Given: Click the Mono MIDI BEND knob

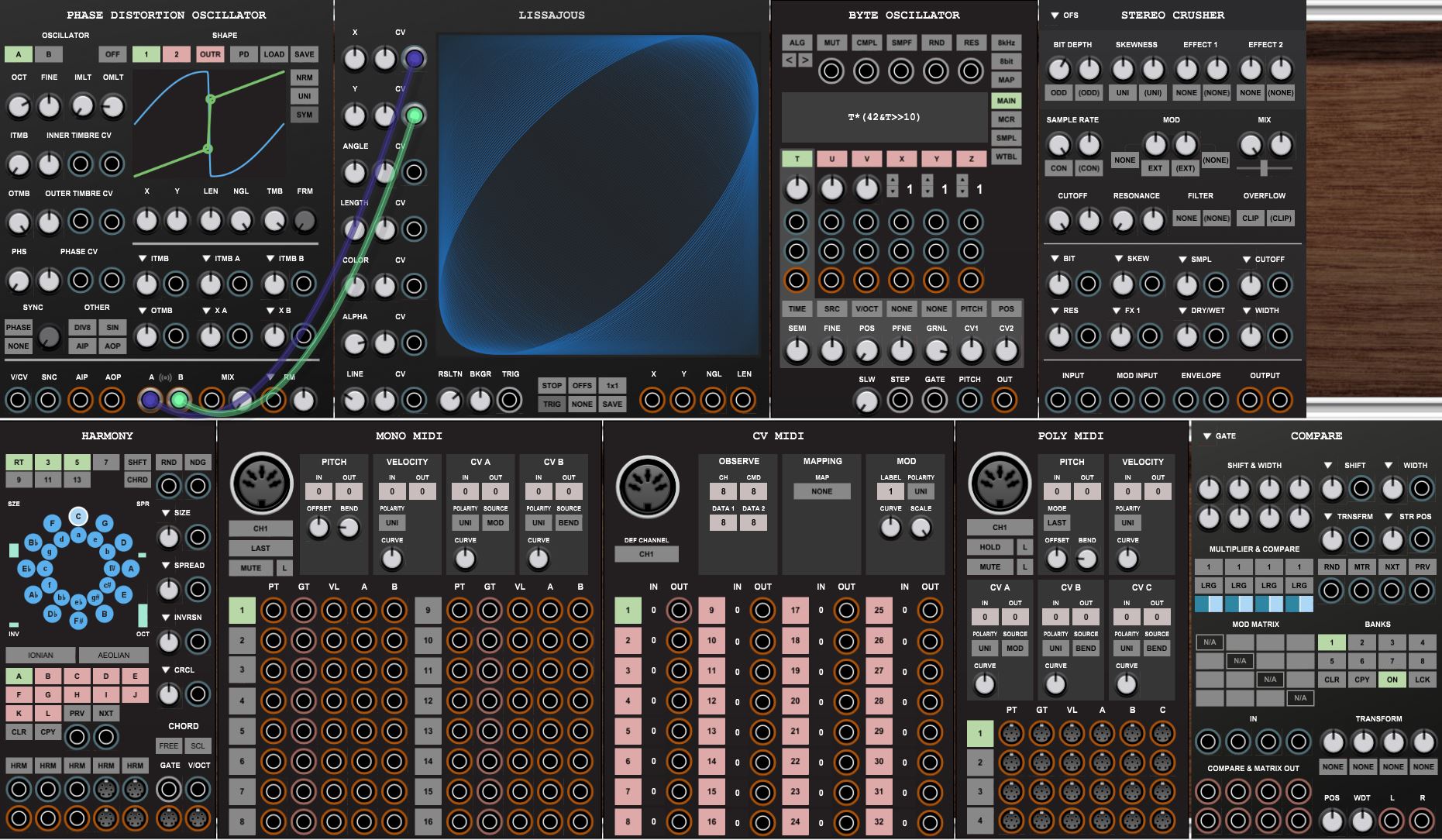Looking at the screenshot, I should [349, 528].
